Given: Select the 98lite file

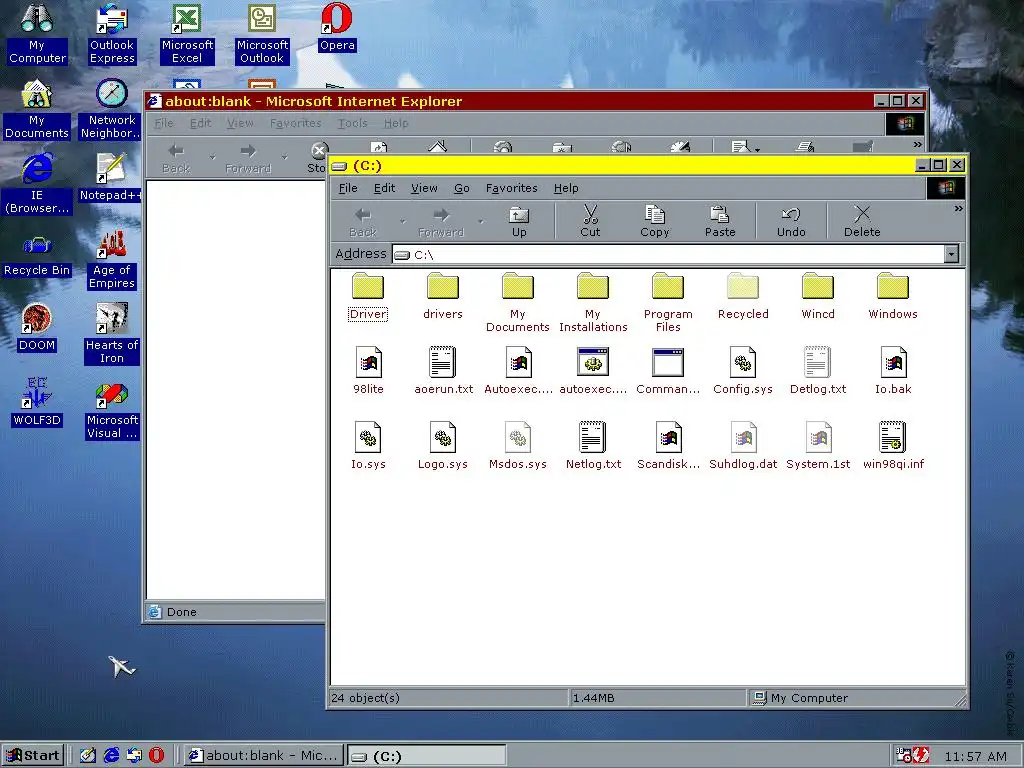Looking at the screenshot, I should pos(368,371).
